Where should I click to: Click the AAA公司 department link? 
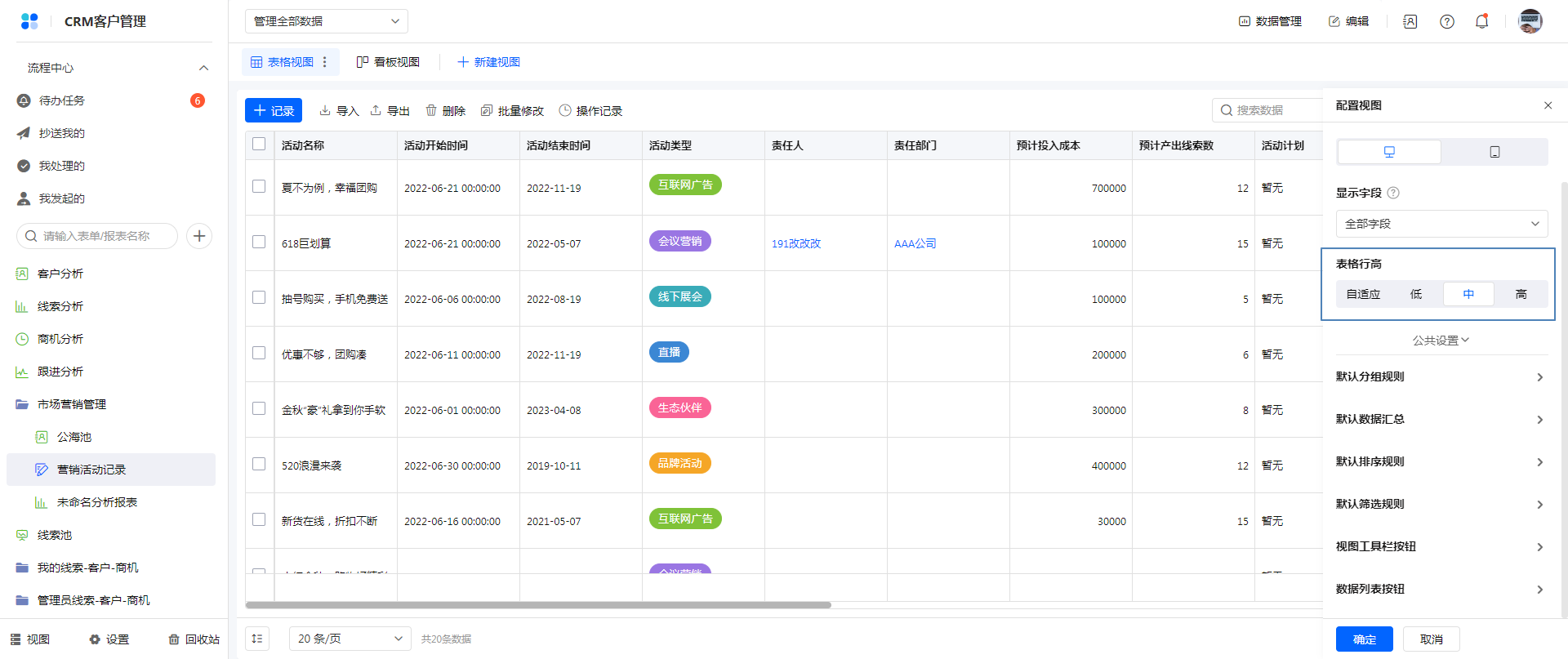[x=915, y=243]
